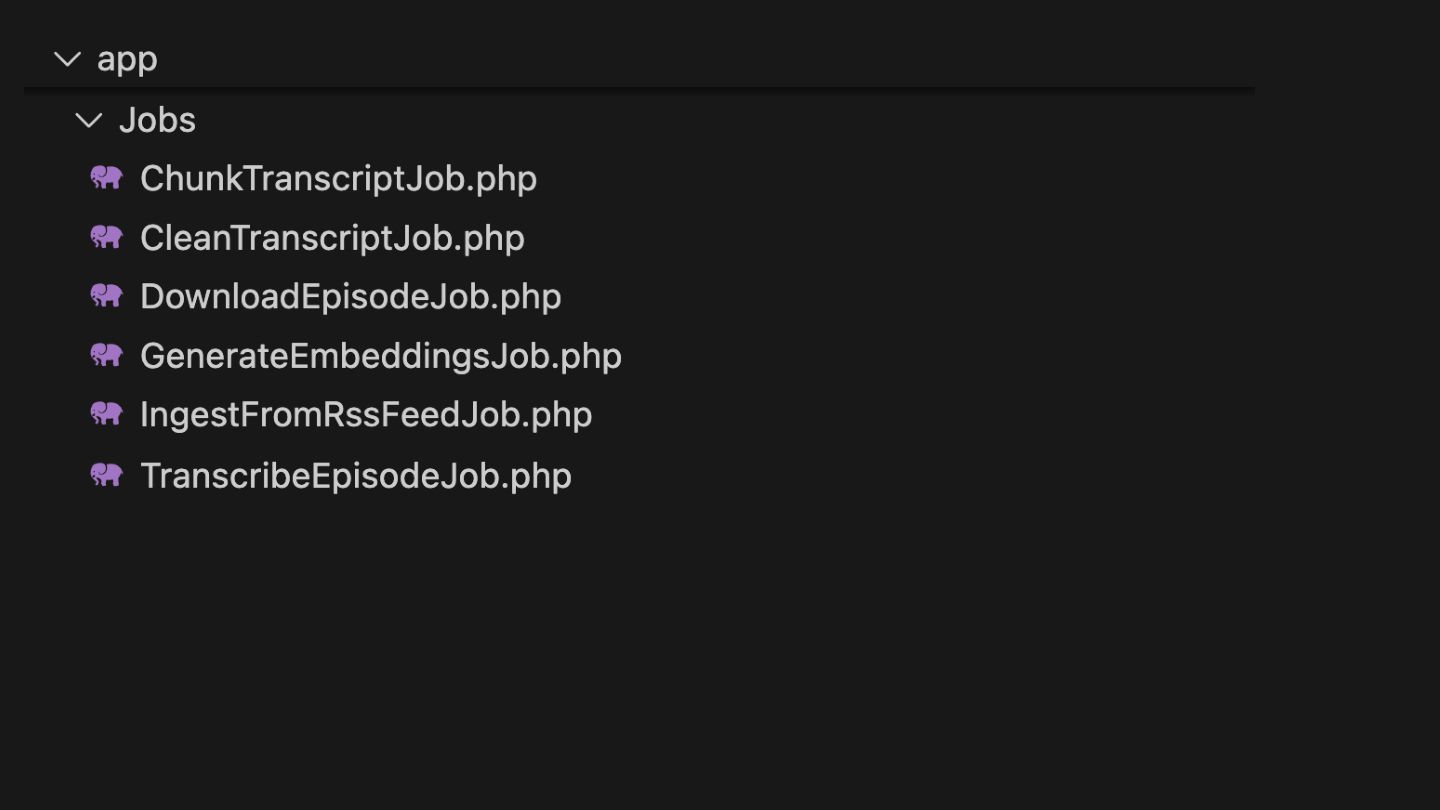
Task: Open the IngestFromRssFeedJob.php file label
Action: 365,415
